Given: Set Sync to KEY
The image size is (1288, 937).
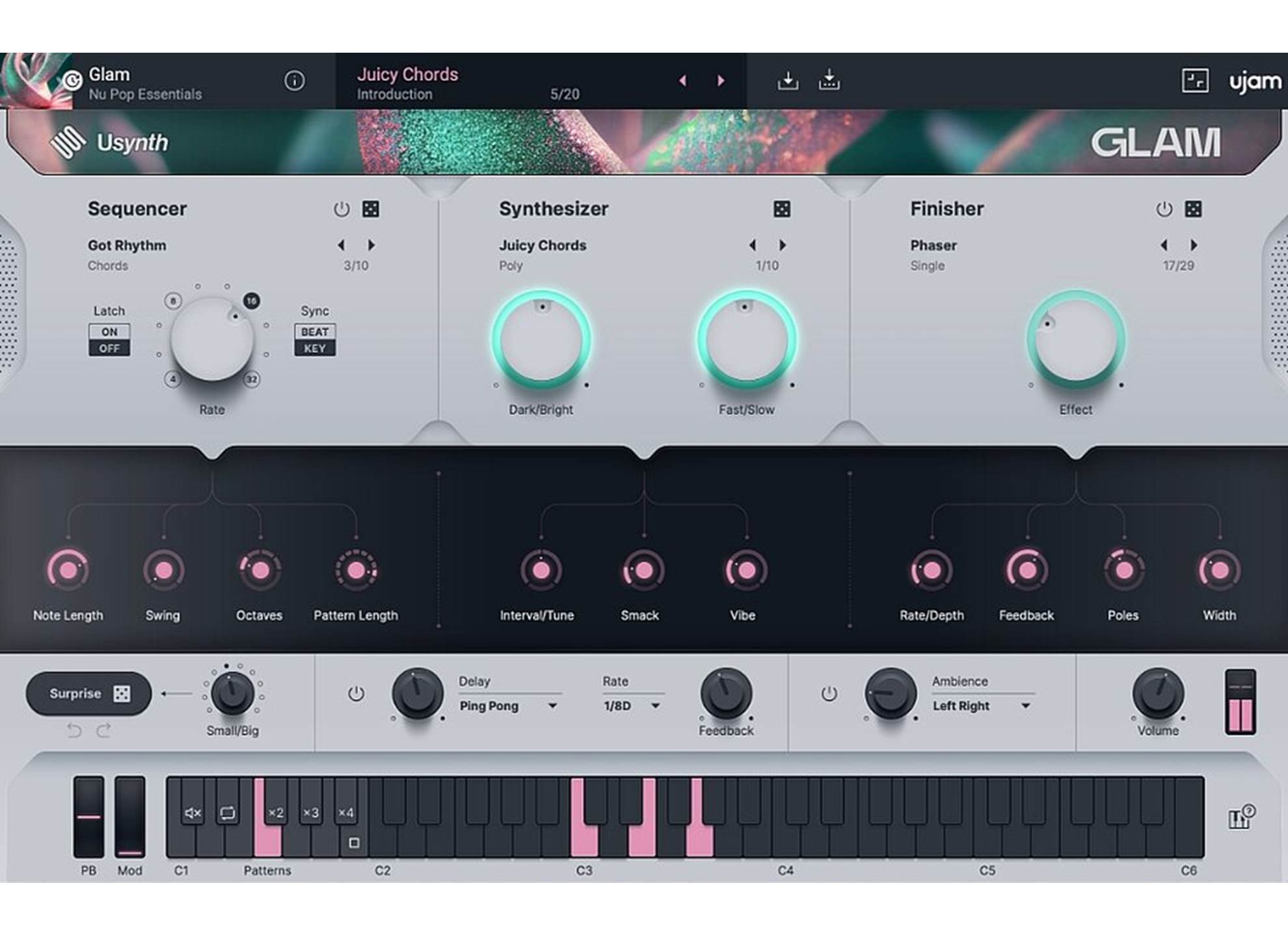Looking at the screenshot, I should pos(315,348).
